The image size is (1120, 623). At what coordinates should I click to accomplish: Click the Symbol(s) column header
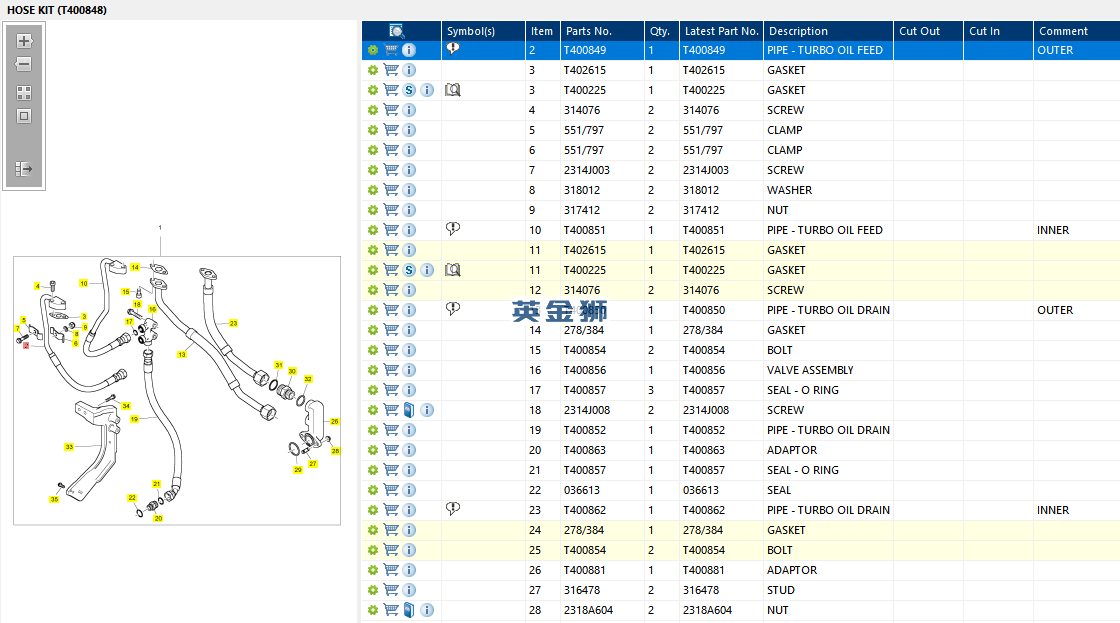[x=484, y=31]
